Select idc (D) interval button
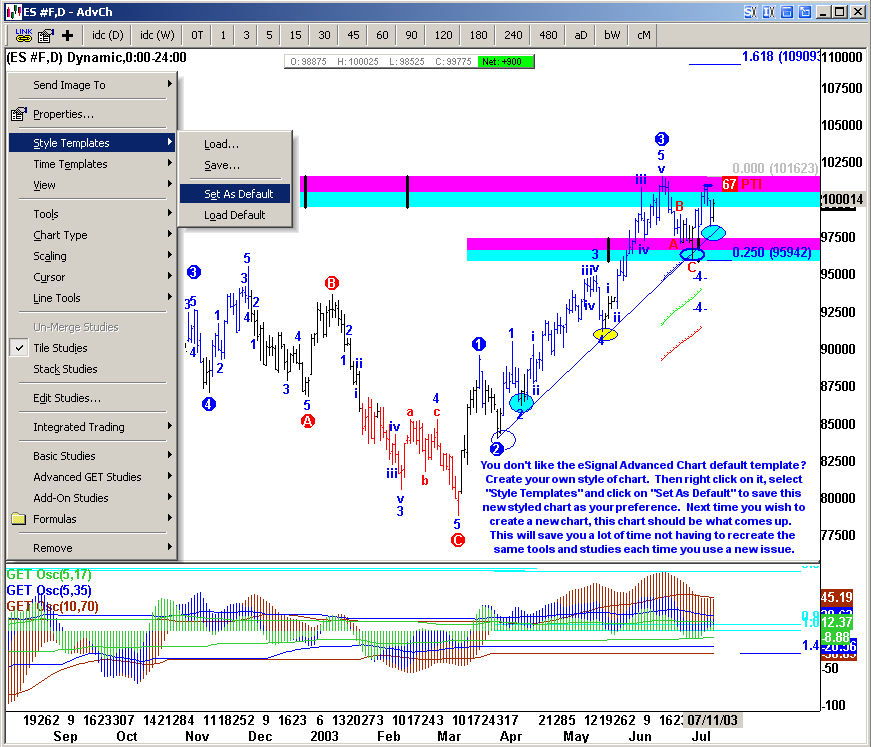 tap(108, 36)
